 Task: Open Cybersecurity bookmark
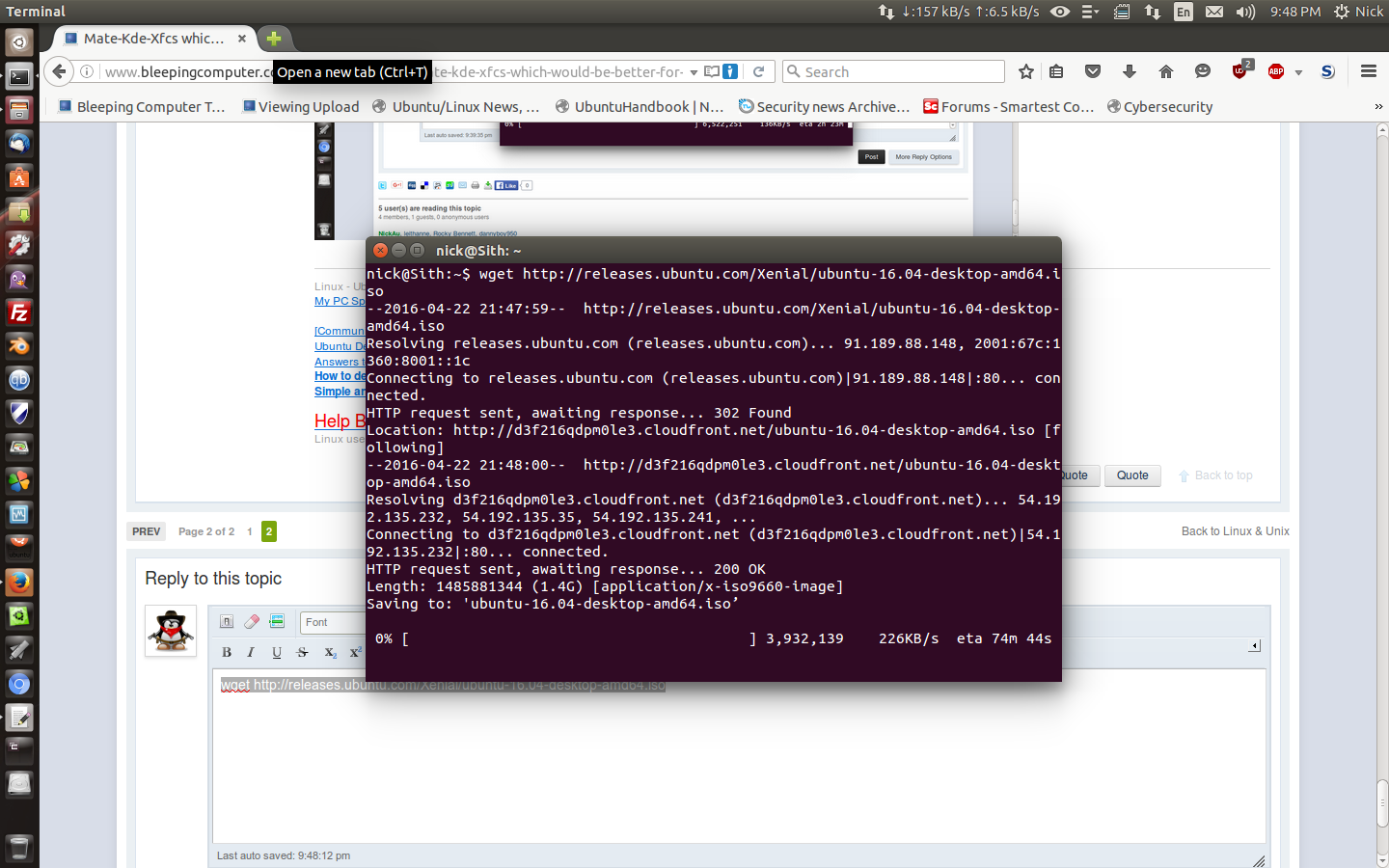1159,106
